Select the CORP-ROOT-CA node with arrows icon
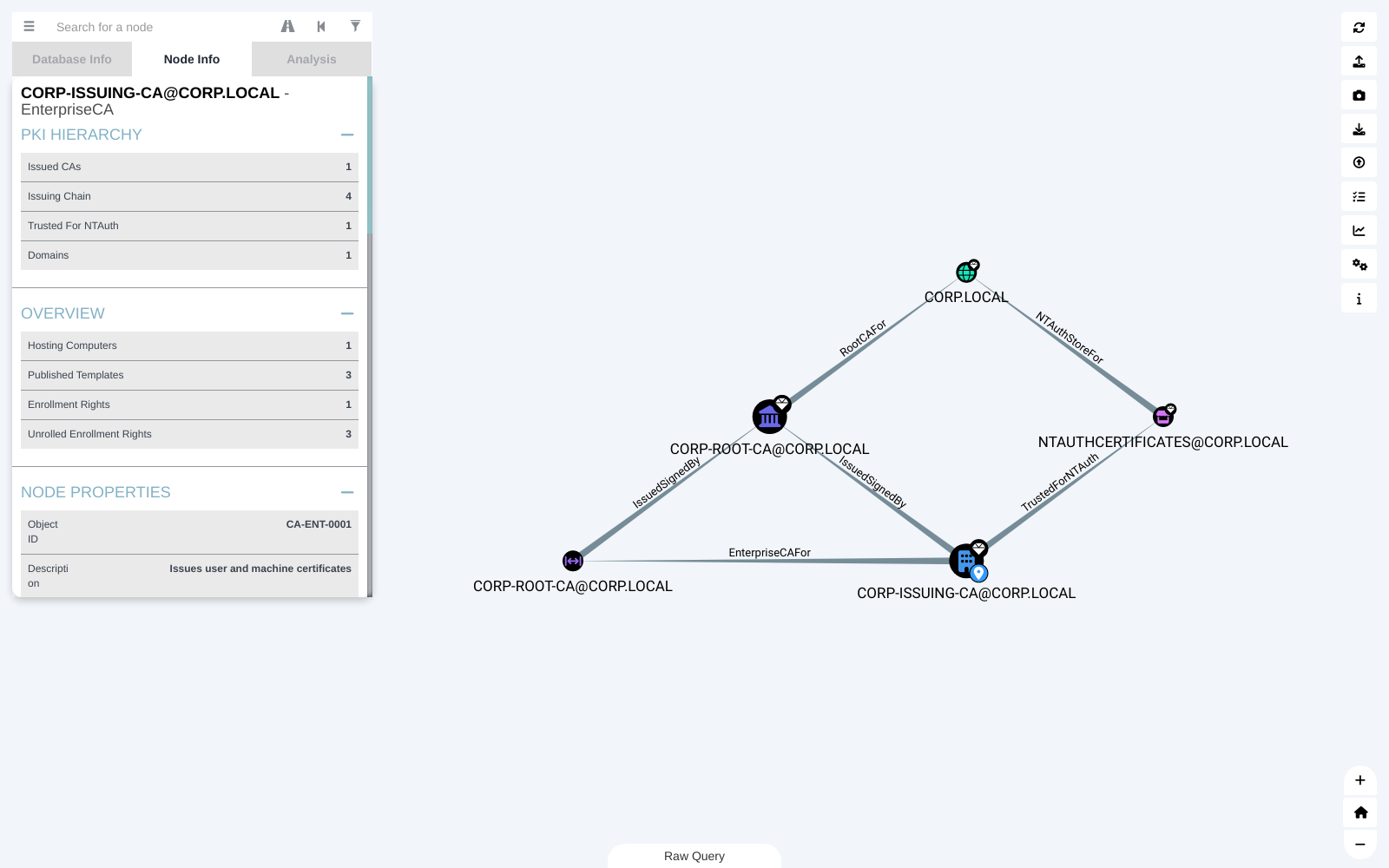The width and height of the screenshot is (1389, 868). click(573, 561)
